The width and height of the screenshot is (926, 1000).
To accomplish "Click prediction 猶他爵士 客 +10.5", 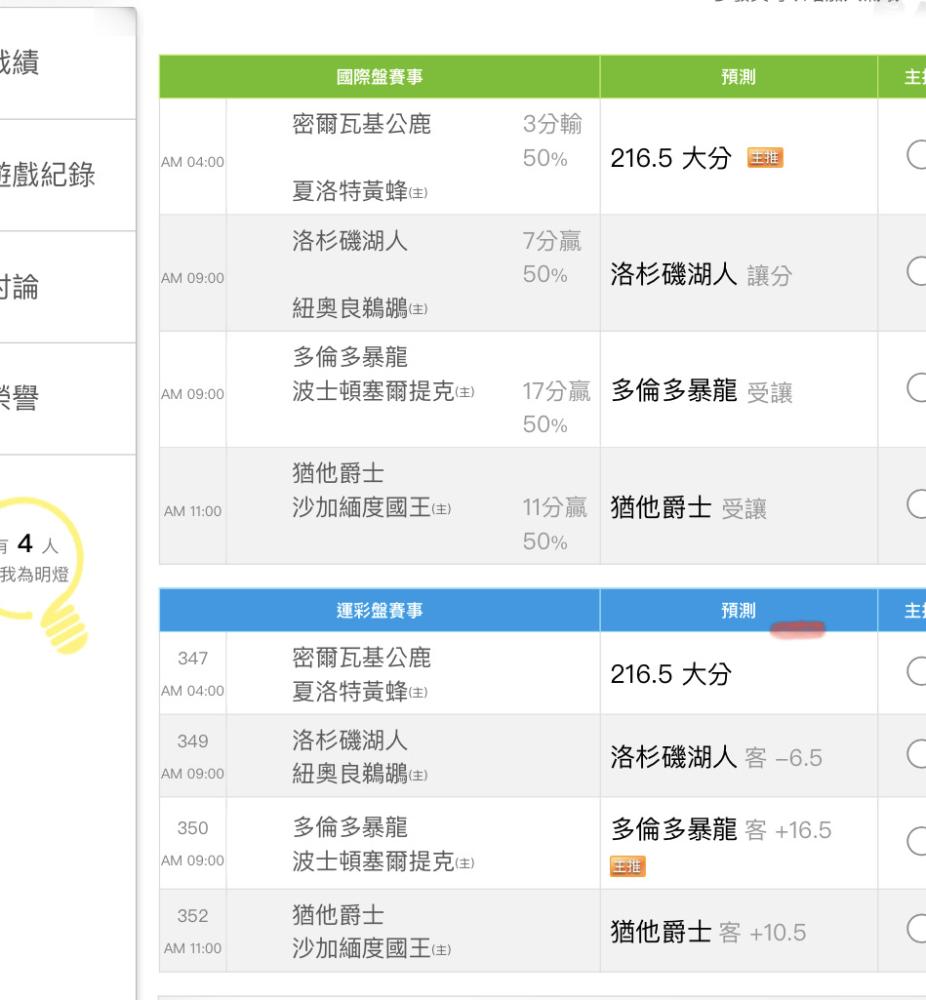I will tap(709, 932).
